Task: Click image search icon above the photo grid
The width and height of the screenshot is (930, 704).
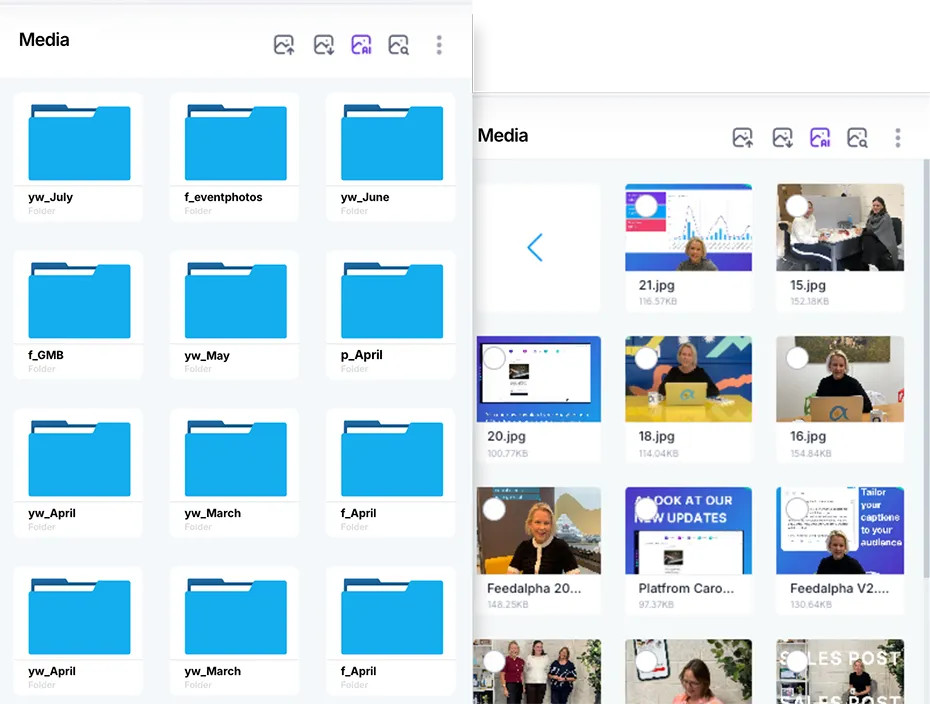Action: click(x=857, y=138)
